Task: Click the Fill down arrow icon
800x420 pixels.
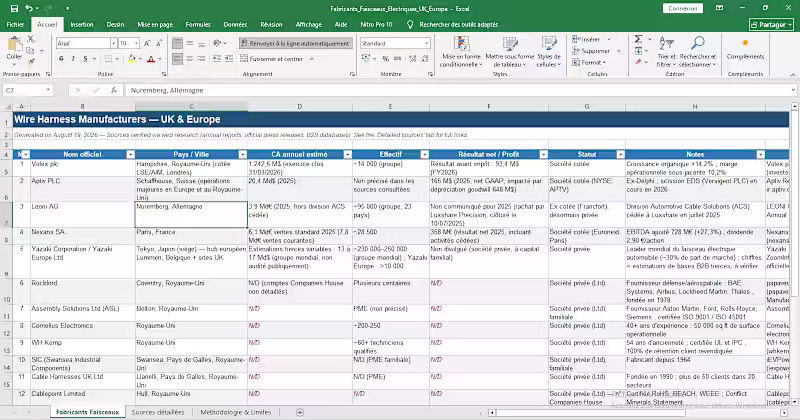Action: click(638, 51)
